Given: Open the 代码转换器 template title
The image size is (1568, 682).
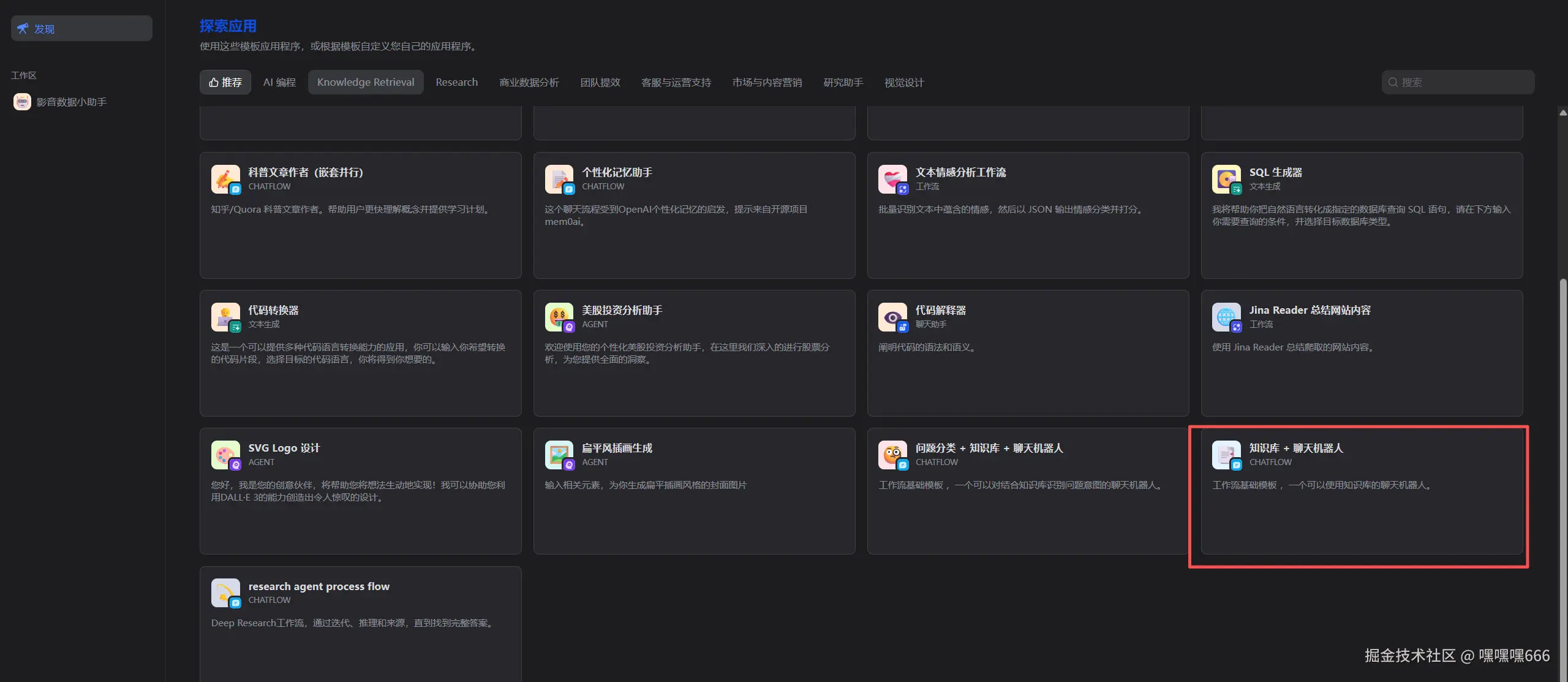Looking at the screenshot, I should 273,310.
